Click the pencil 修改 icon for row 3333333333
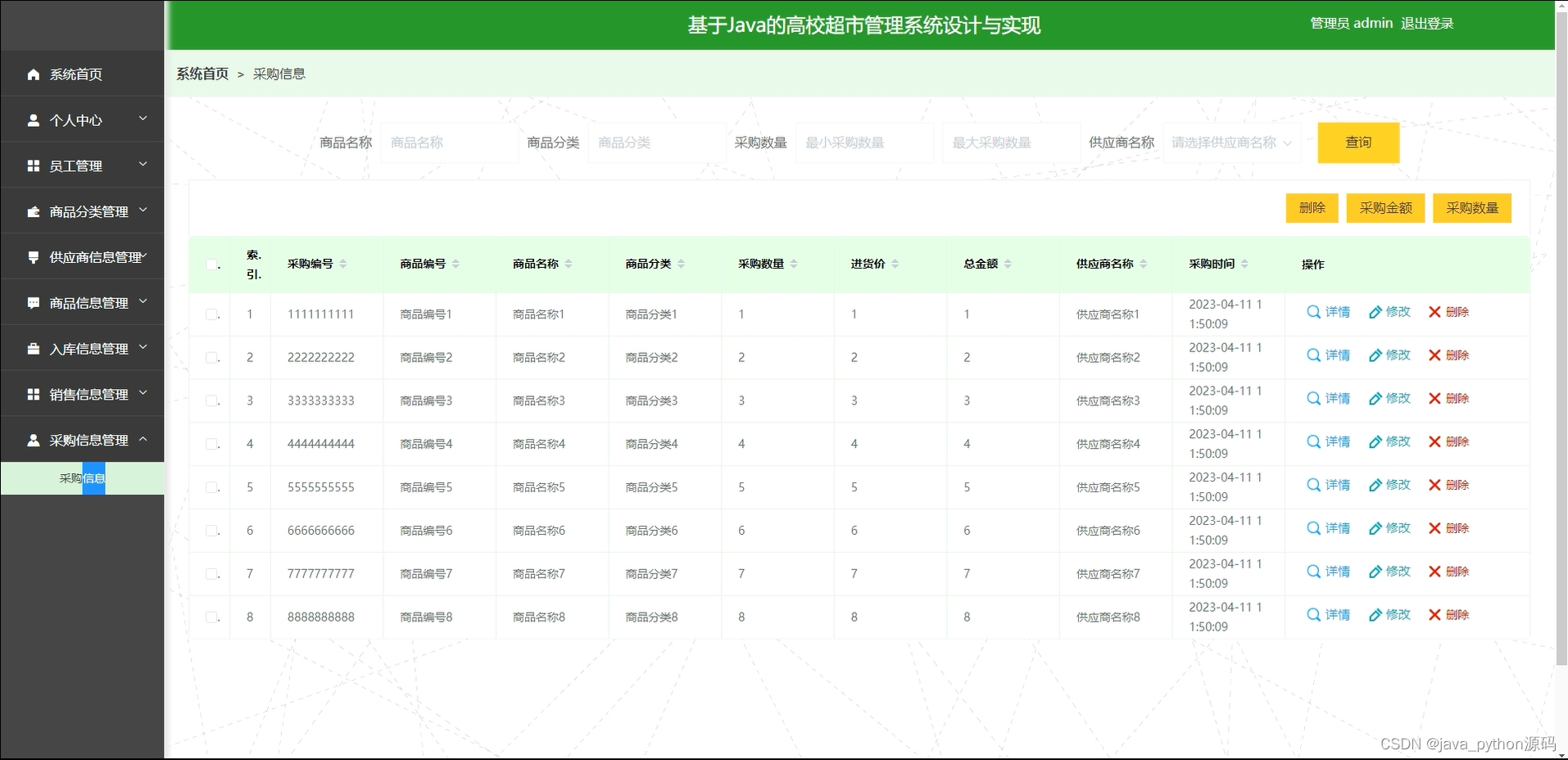Image resolution: width=1568 pixels, height=760 pixels. tap(1375, 399)
